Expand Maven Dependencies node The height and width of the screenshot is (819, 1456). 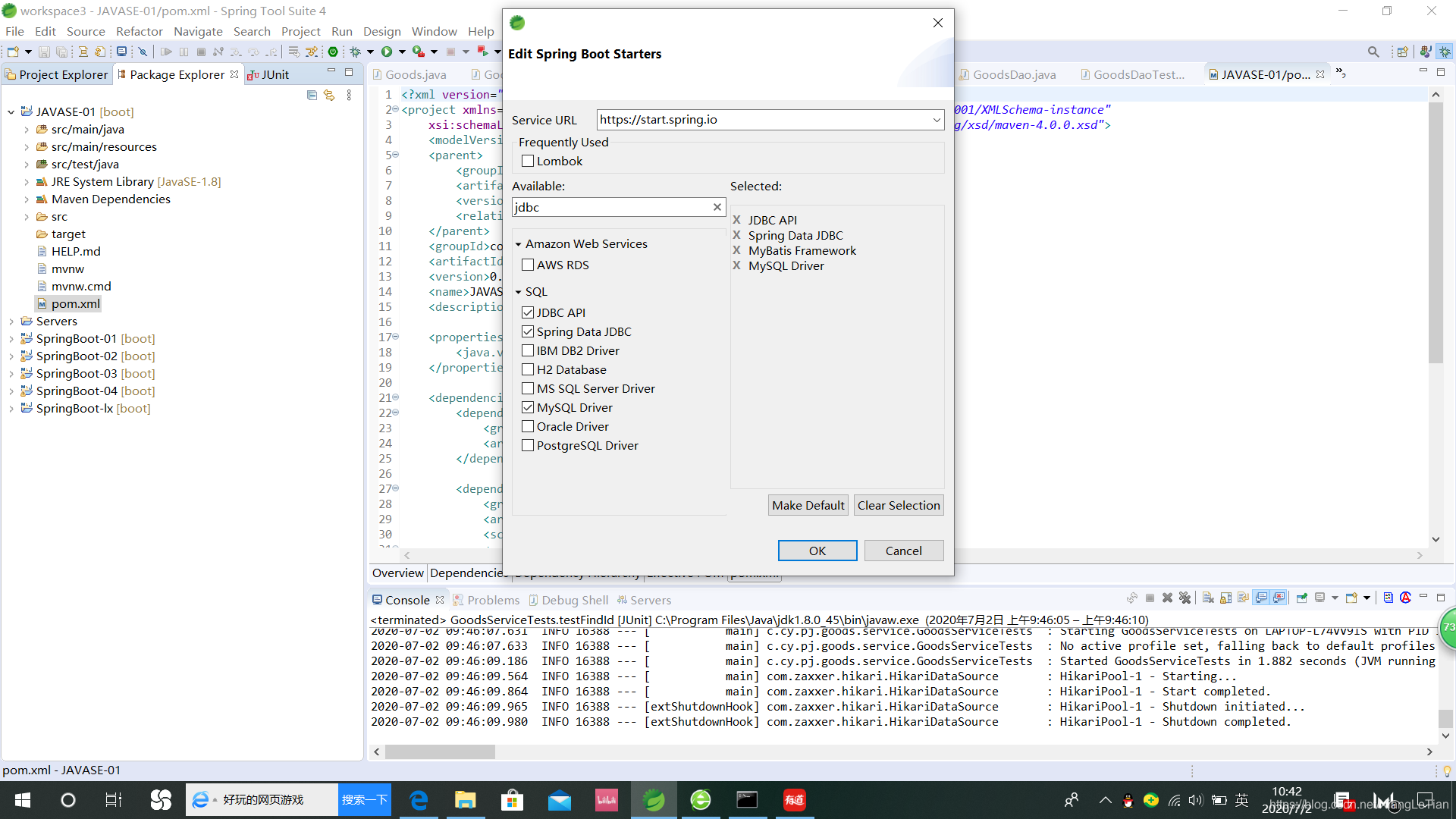27,199
